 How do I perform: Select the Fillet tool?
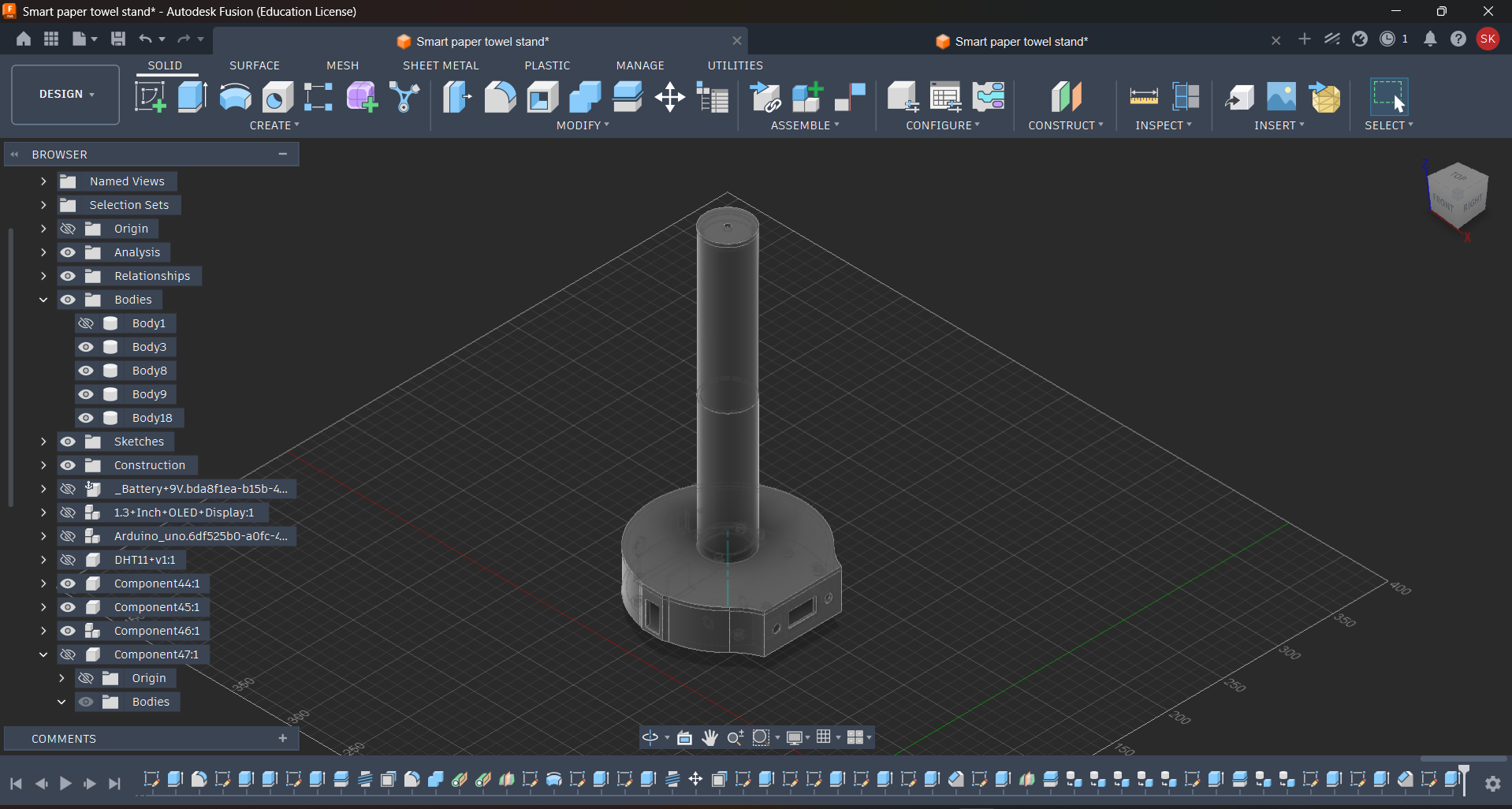(500, 97)
